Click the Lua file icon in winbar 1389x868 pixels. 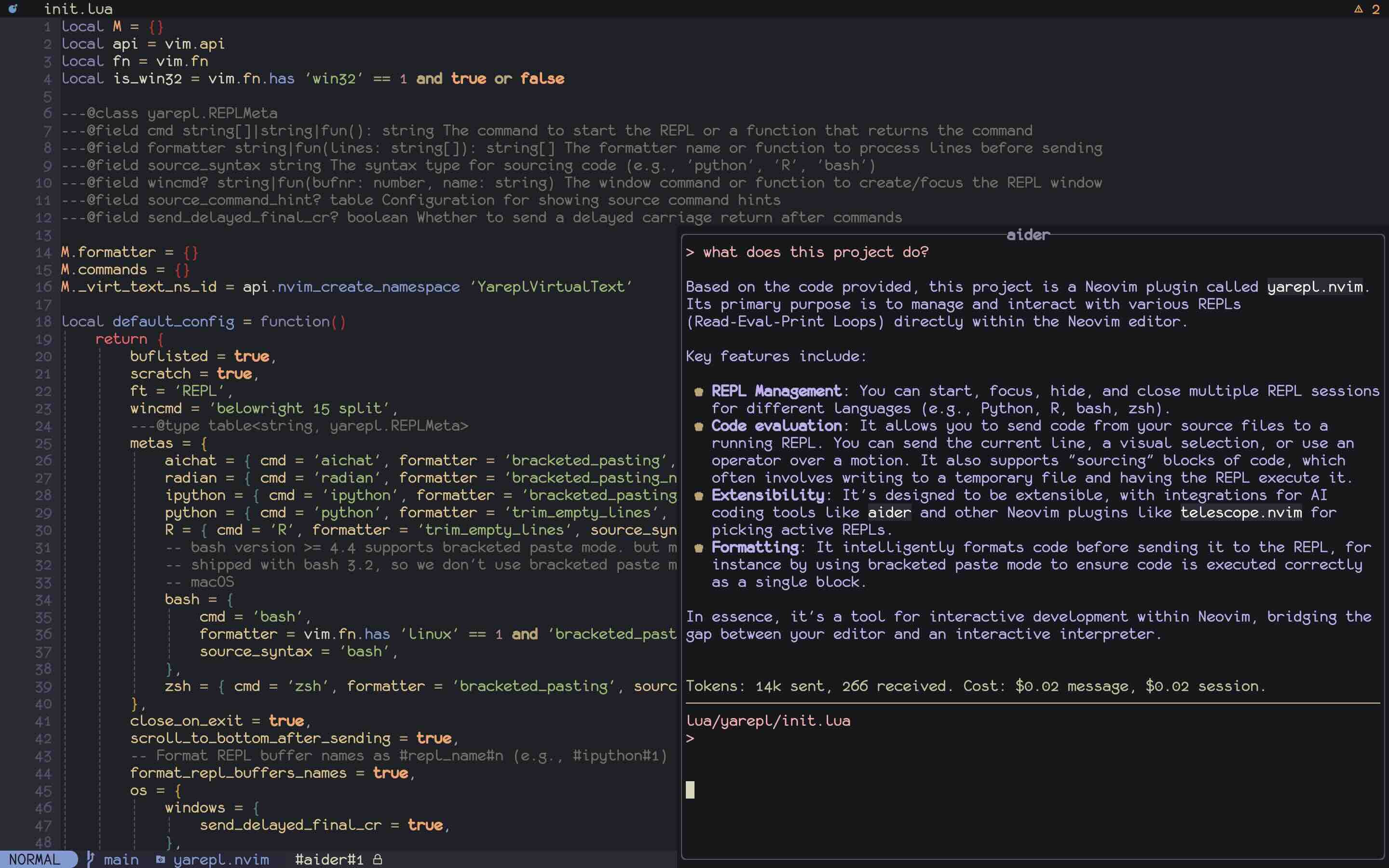point(13,9)
